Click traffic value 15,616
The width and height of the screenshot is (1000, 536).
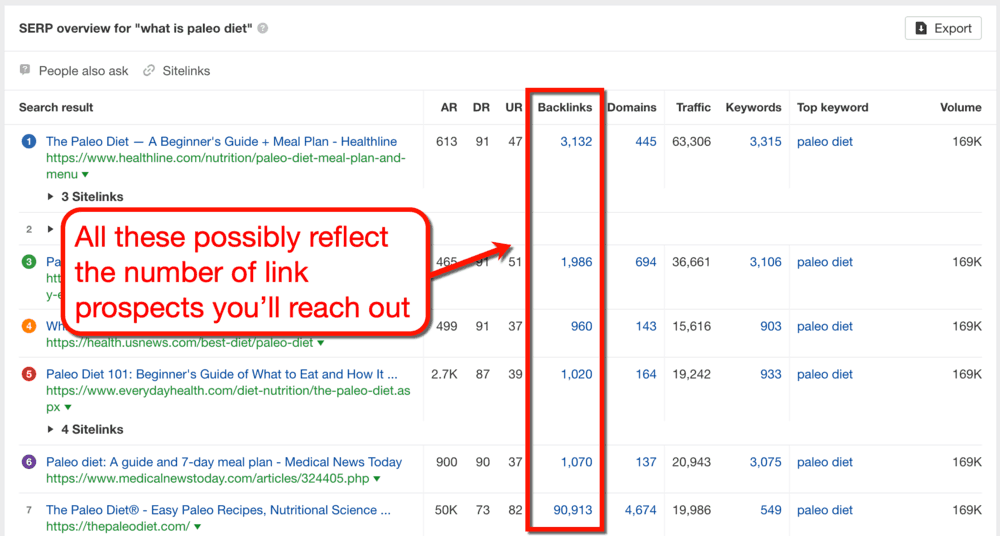[691, 326]
